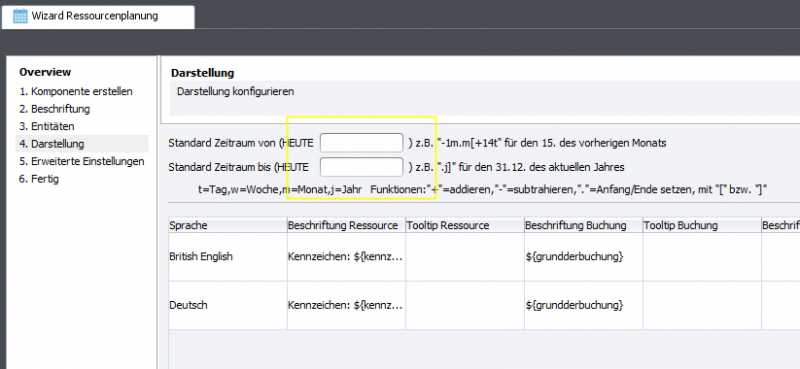
Task: Select step 3. Entitäten
Action: coord(47,126)
